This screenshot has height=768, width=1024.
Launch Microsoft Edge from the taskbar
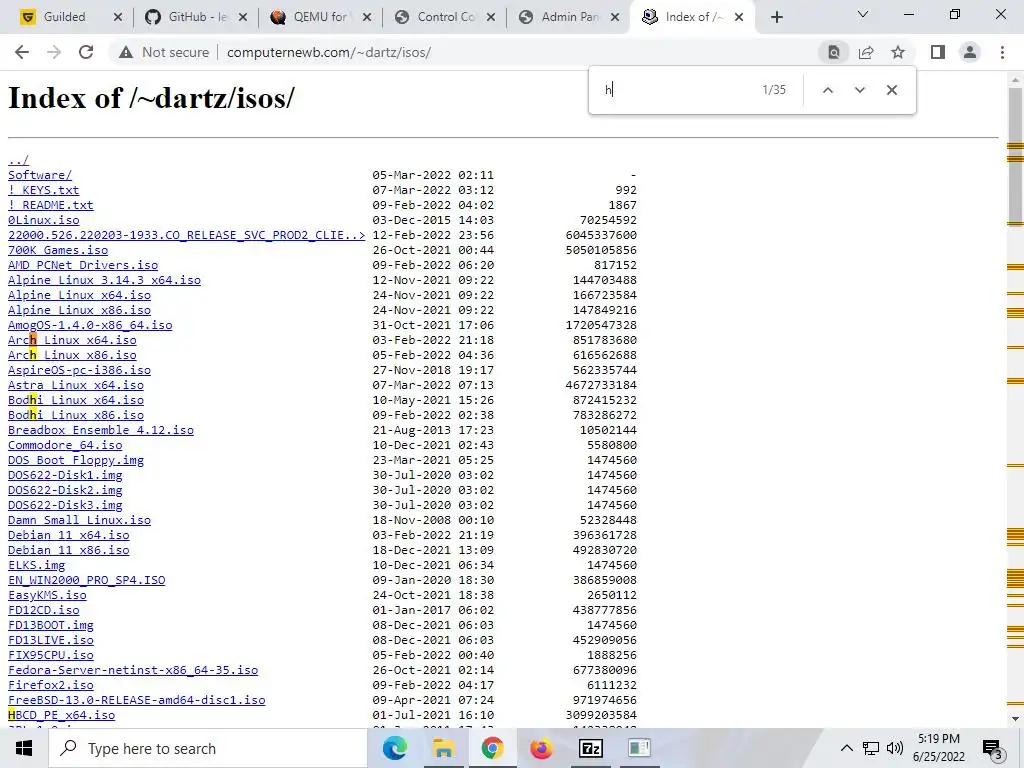point(394,748)
